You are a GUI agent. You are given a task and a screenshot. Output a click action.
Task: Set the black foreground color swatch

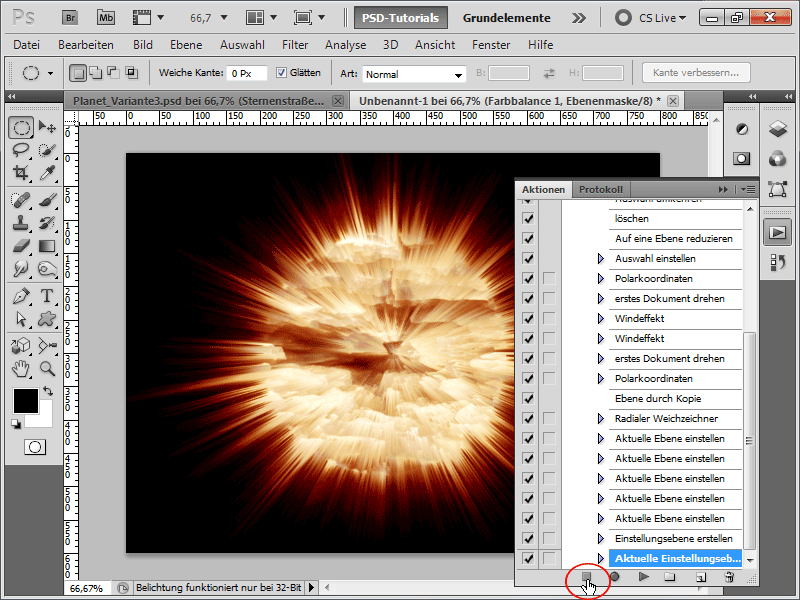click(26, 401)
